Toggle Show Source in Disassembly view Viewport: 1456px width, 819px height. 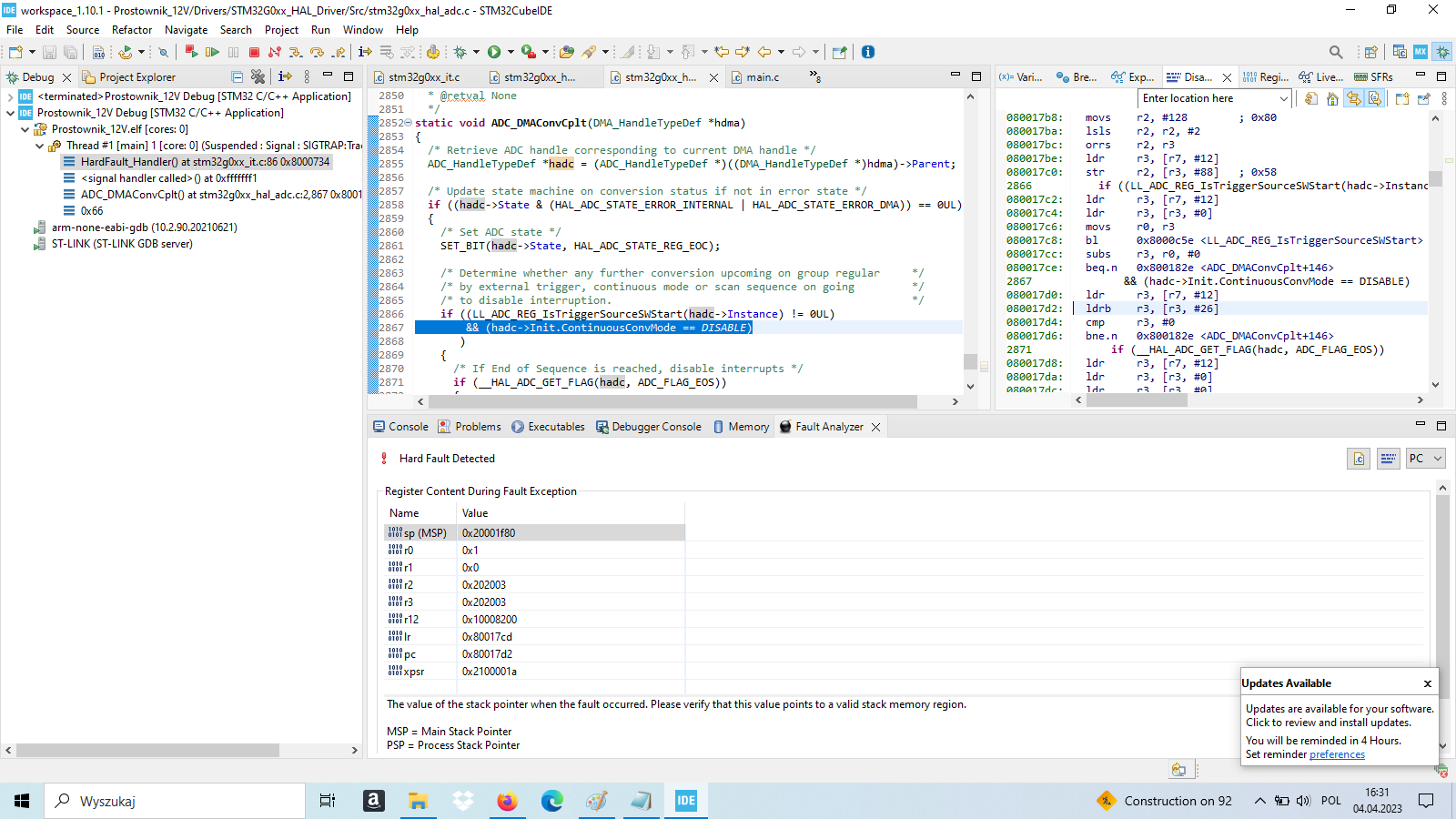tap(1375, 98)
